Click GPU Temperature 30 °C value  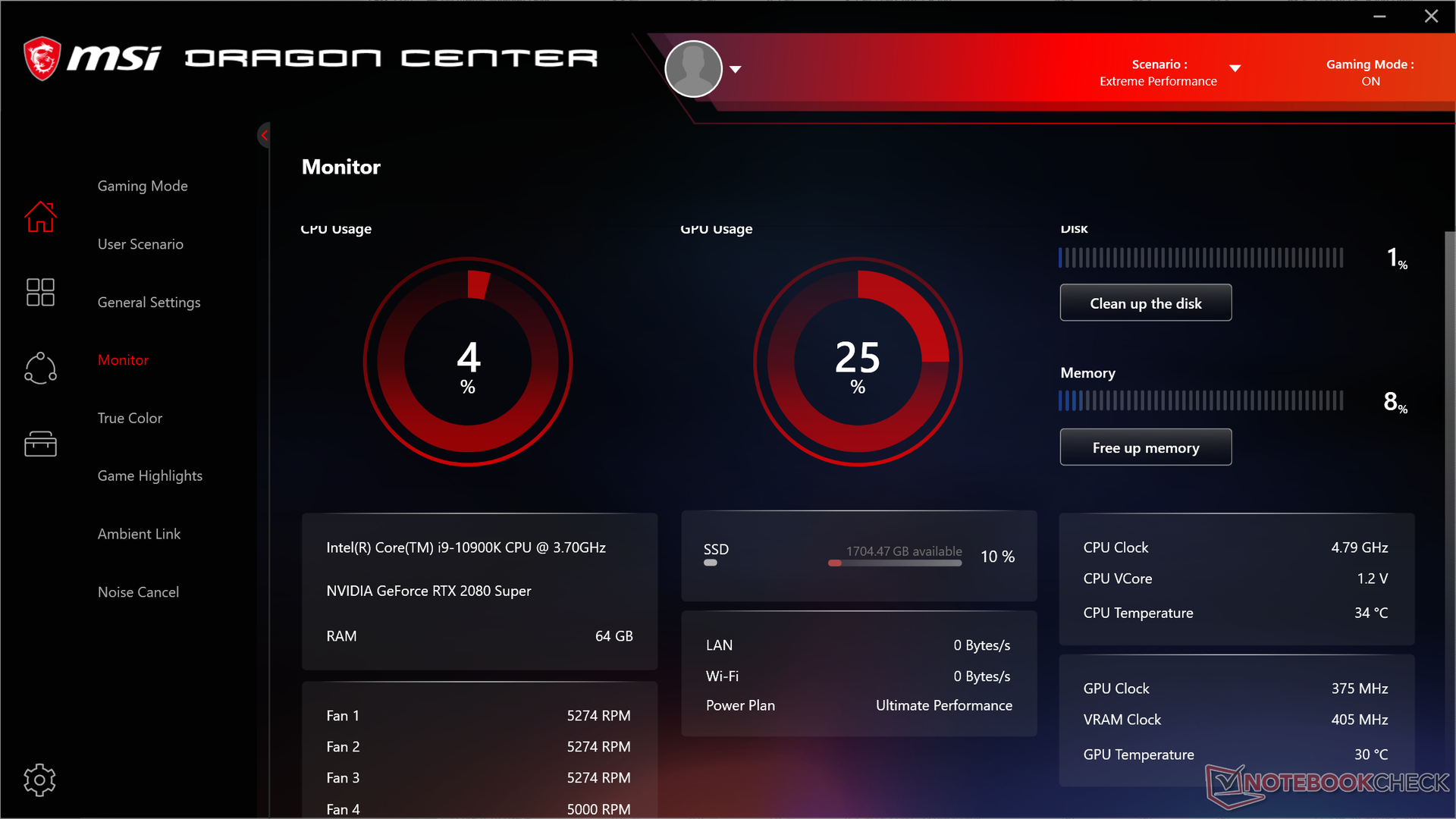click(x=1371, y=755)
